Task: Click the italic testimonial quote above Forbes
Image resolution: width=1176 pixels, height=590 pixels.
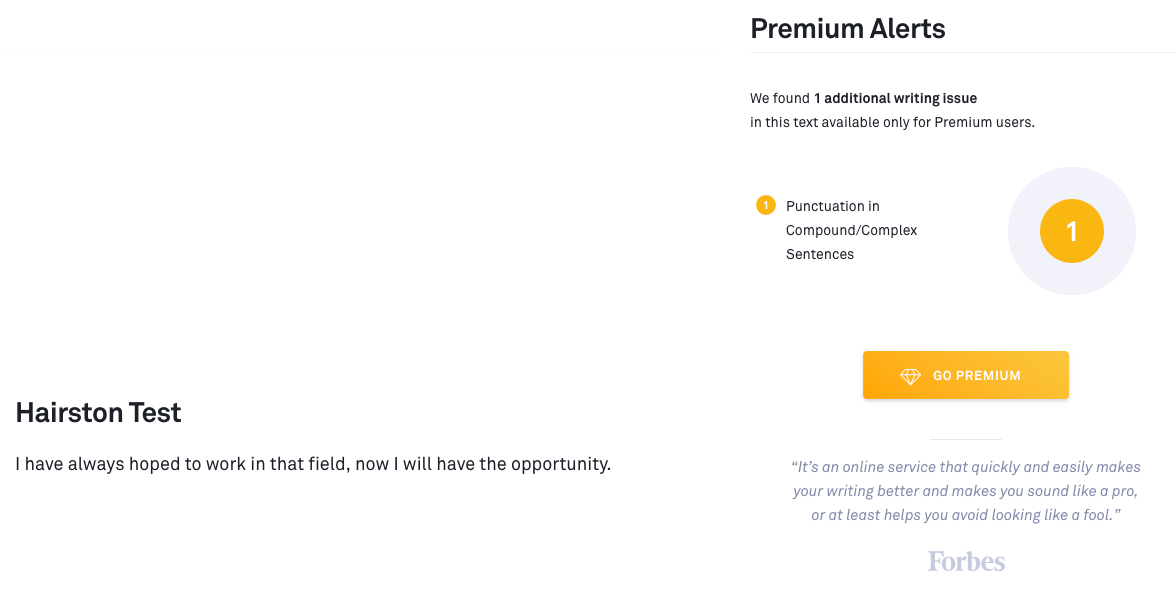Action: pyautogui.click(x=965, y=491)
